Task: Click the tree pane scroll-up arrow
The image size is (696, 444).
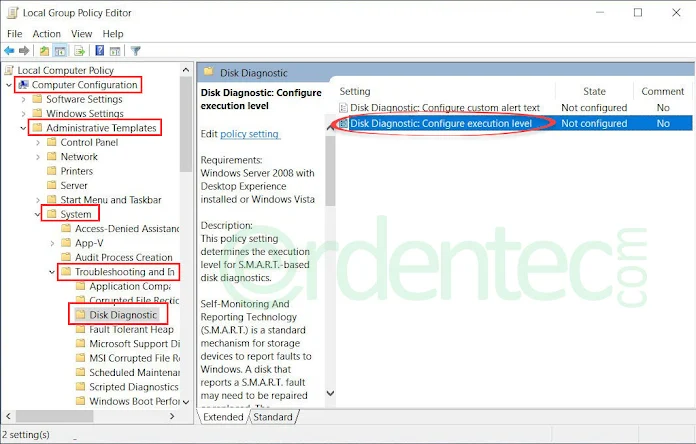Action: (186, 70)
